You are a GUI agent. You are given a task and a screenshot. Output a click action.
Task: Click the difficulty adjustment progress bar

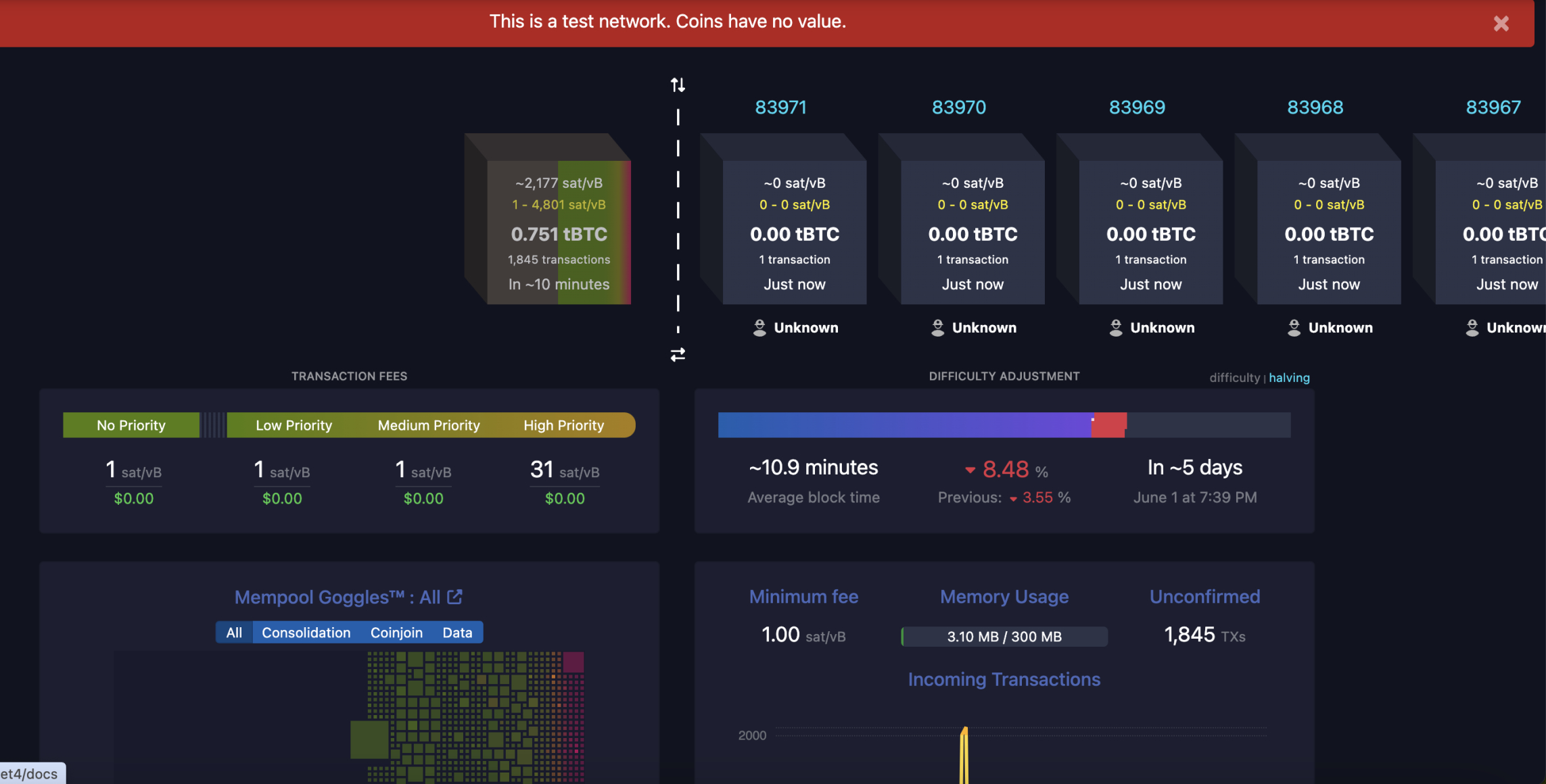click(x=1004, y=425)
